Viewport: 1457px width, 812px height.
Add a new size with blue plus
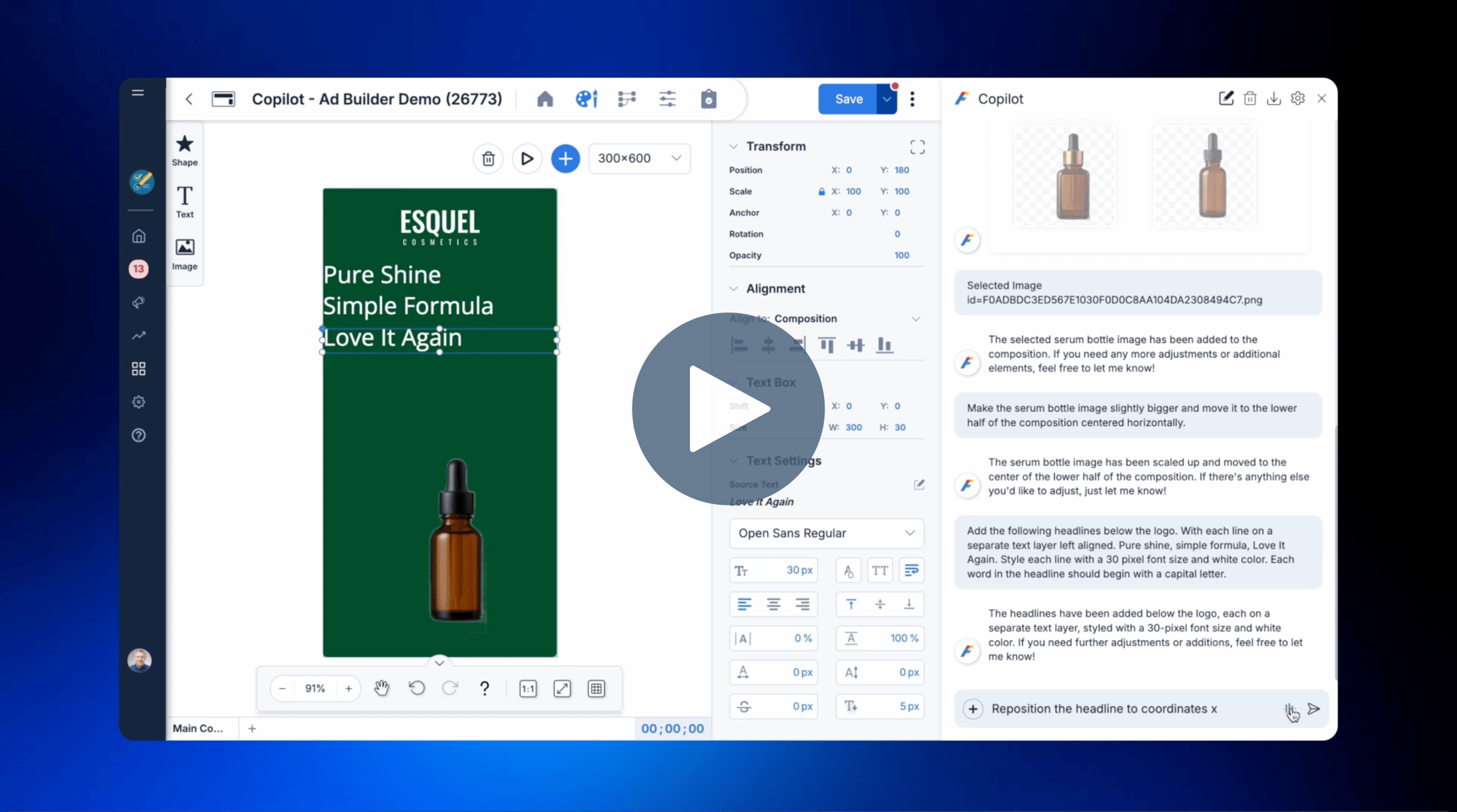pyautogui.click(x=565, y=159)
